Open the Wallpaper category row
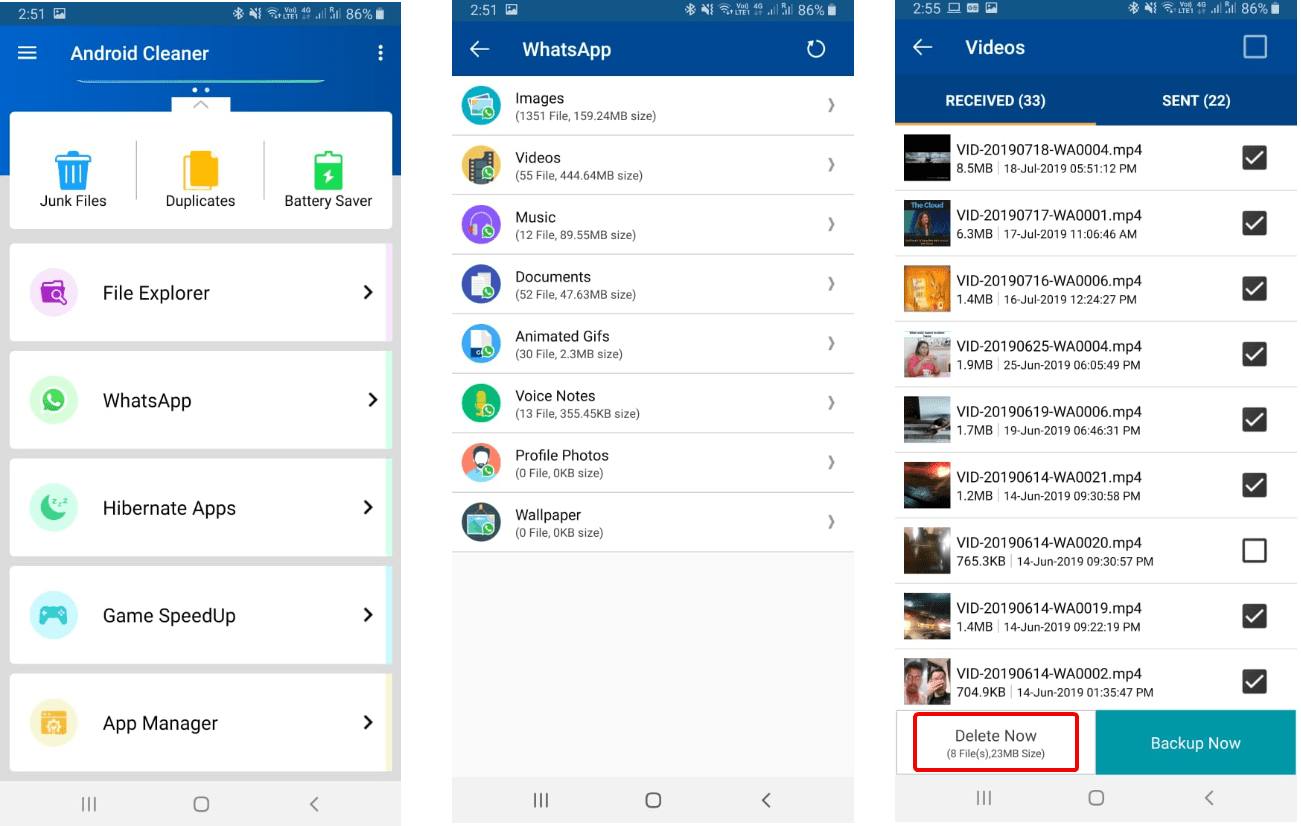This screenshot has height=826, width=1301. click(x=653, y=522)
